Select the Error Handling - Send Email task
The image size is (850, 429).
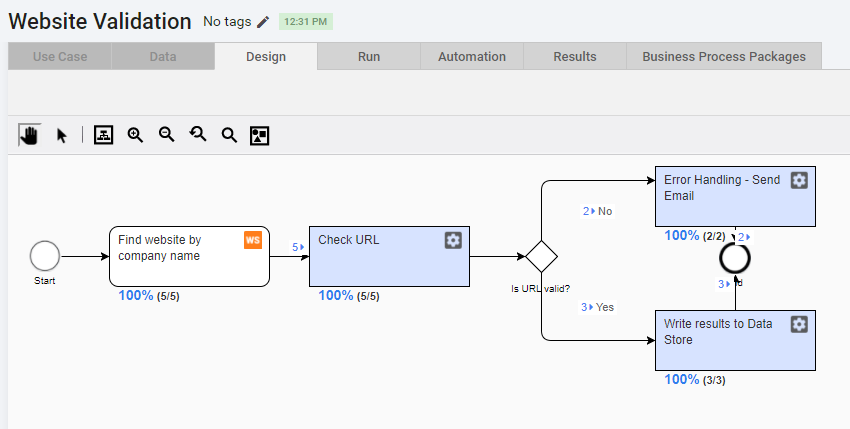[735, 196]
